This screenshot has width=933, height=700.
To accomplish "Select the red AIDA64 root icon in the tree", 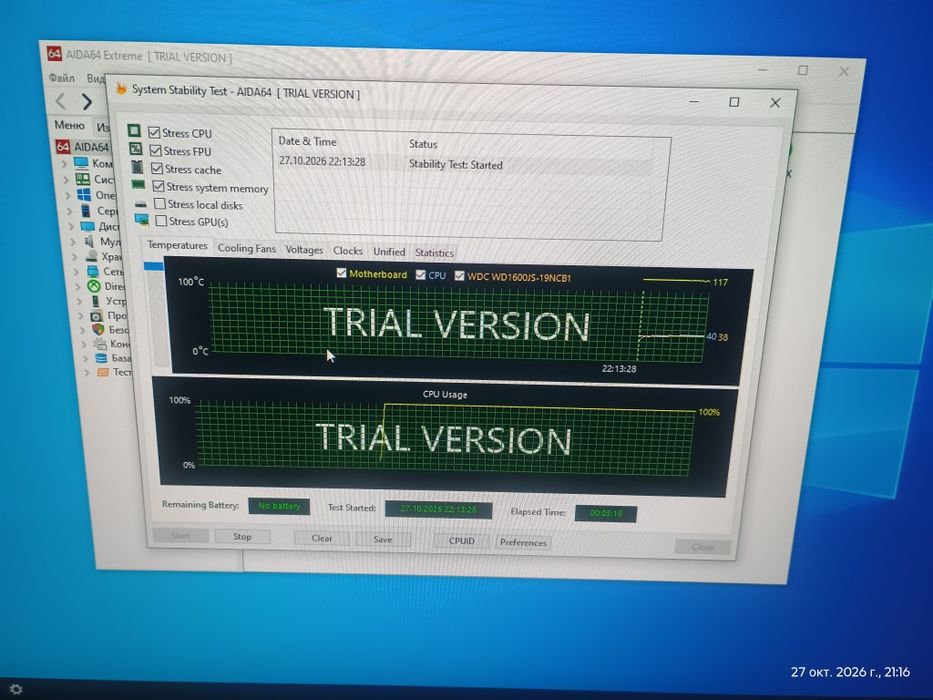I will tap(62, 146).
